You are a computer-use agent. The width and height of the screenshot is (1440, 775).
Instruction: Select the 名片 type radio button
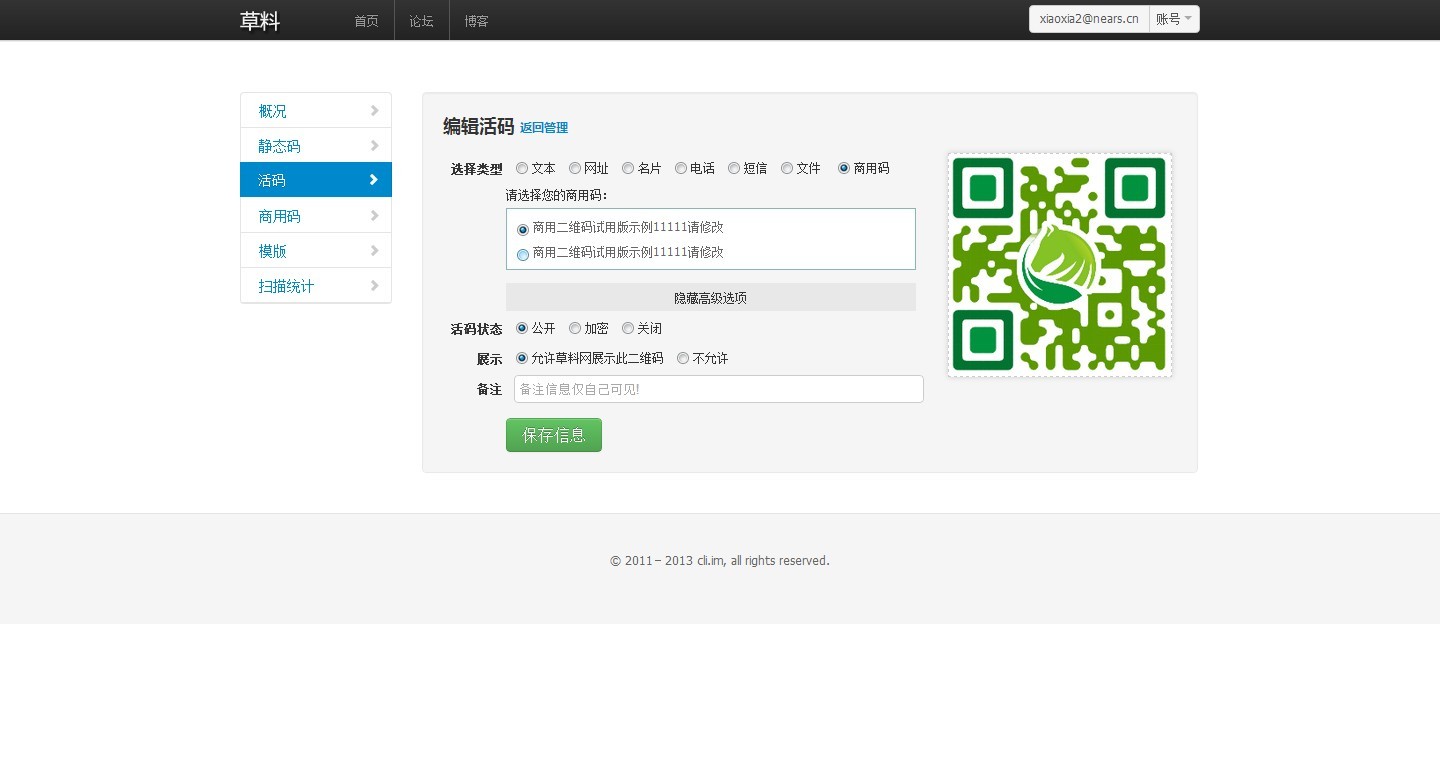coord(628,168)
